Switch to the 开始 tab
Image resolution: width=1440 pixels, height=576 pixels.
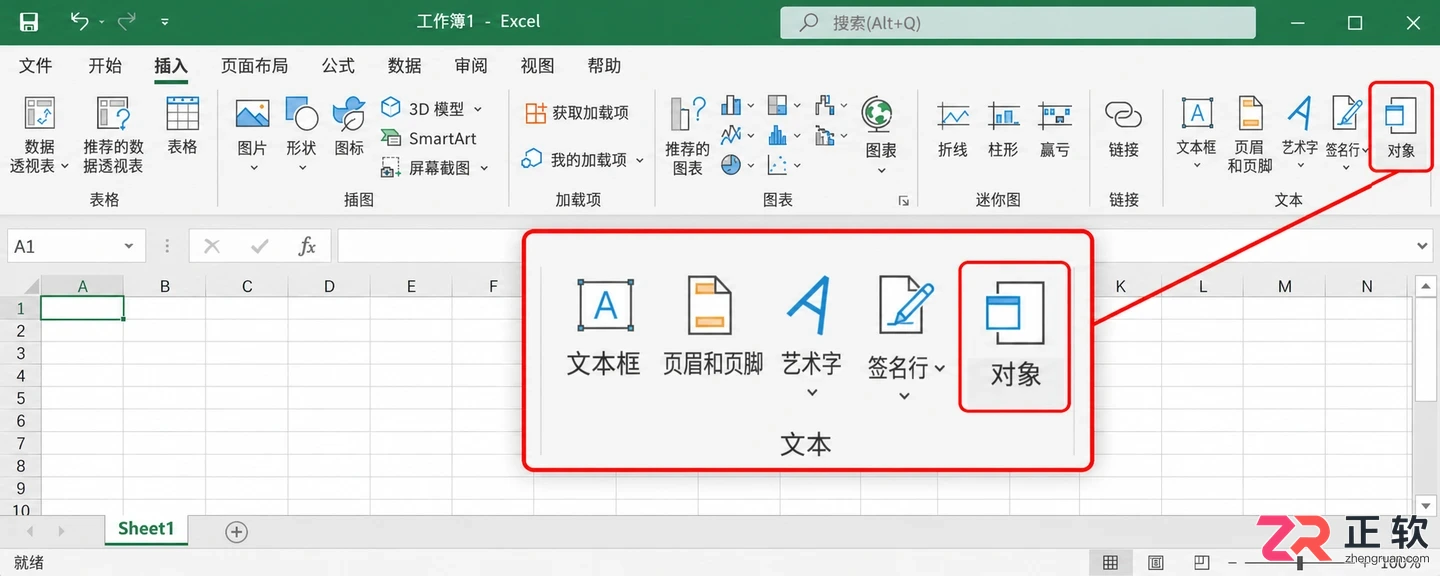(105, 66)
